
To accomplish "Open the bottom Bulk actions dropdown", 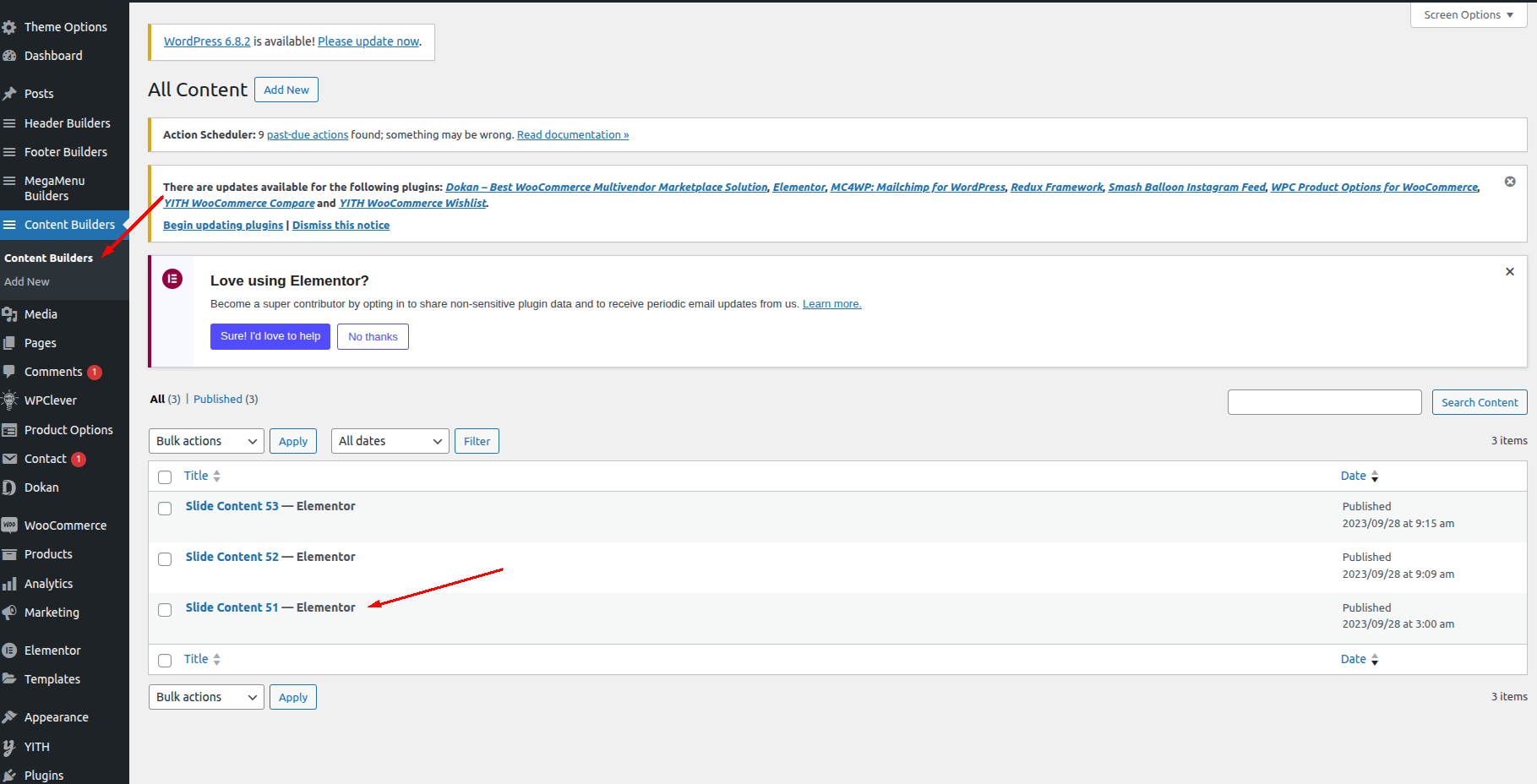I will pyautogui.click(x=206, y=697).
